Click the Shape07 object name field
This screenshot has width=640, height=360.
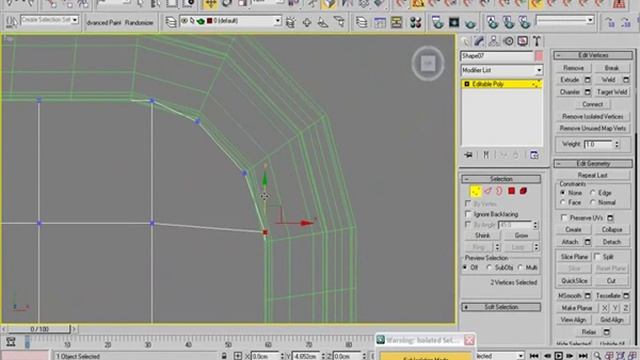pos(497,56)
